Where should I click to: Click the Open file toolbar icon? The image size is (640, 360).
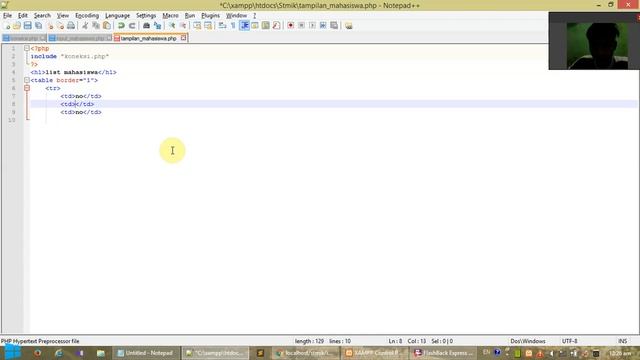pyautogui.click(x=17, y=26)
